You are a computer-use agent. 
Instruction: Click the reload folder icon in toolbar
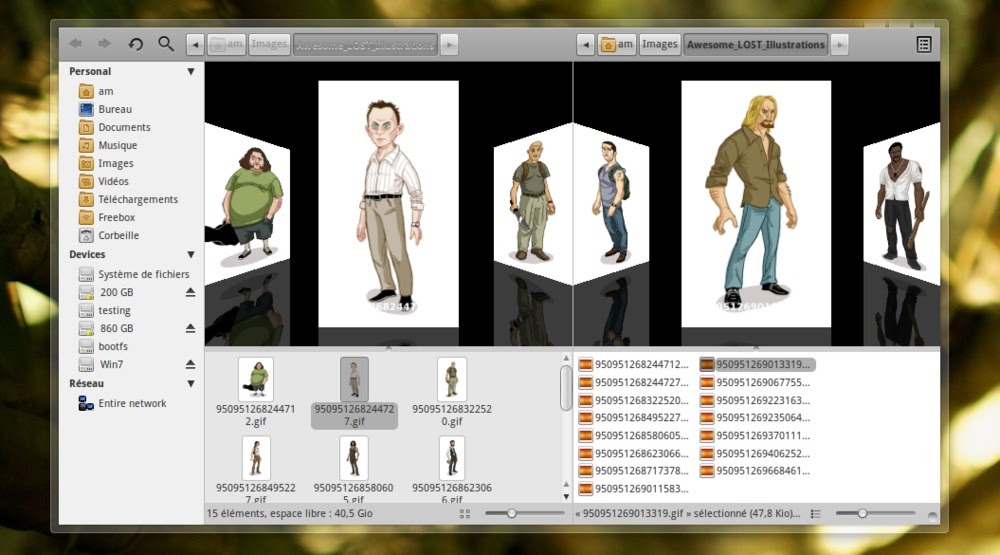click(136, 44)
